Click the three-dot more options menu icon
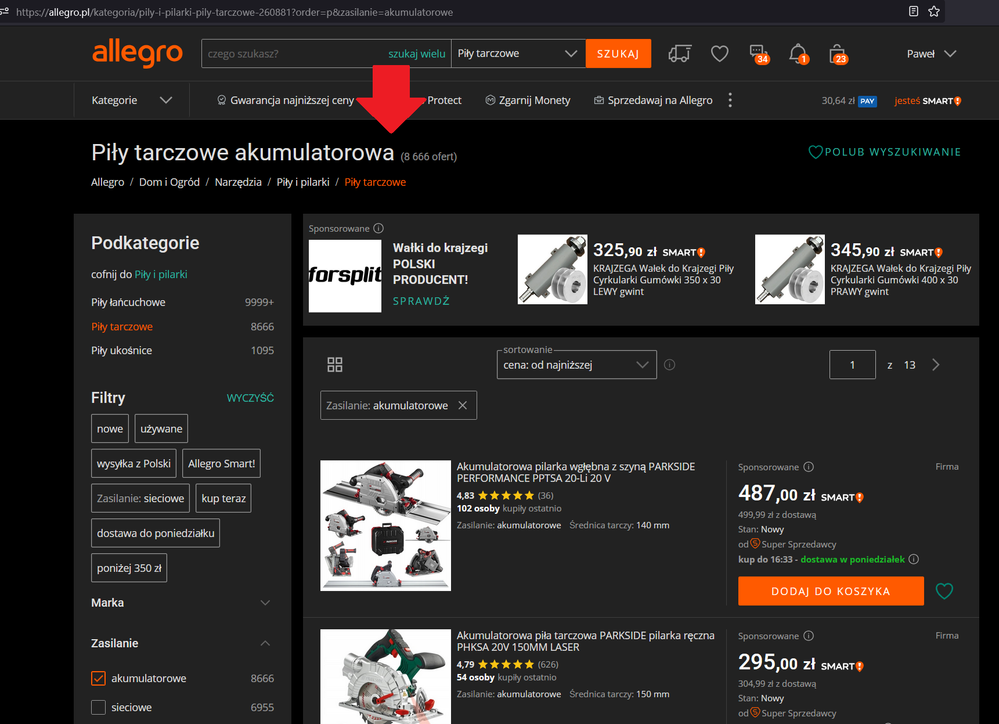The width and height of the screenshot is (999, 724). point(730,100)
